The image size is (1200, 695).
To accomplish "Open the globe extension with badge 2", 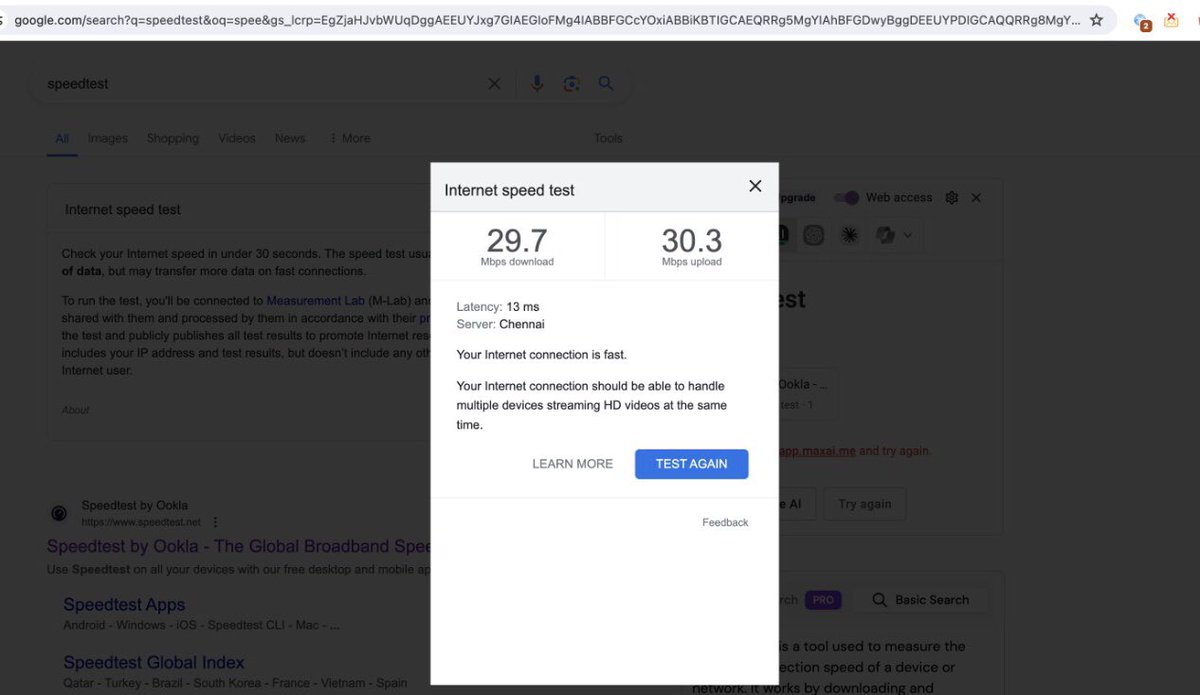I will pos(1142,21).
